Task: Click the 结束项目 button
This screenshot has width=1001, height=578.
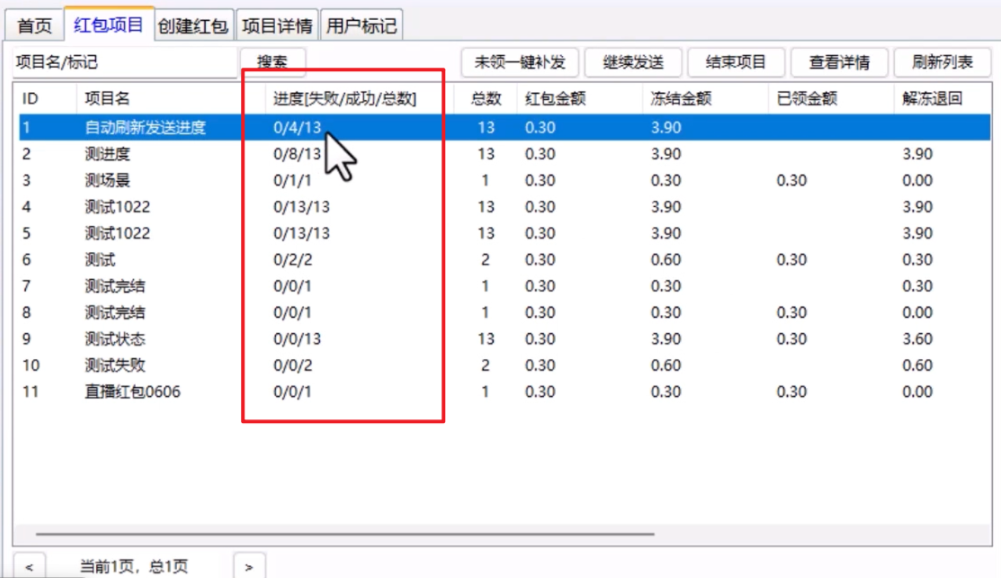Action: [735, 62]
